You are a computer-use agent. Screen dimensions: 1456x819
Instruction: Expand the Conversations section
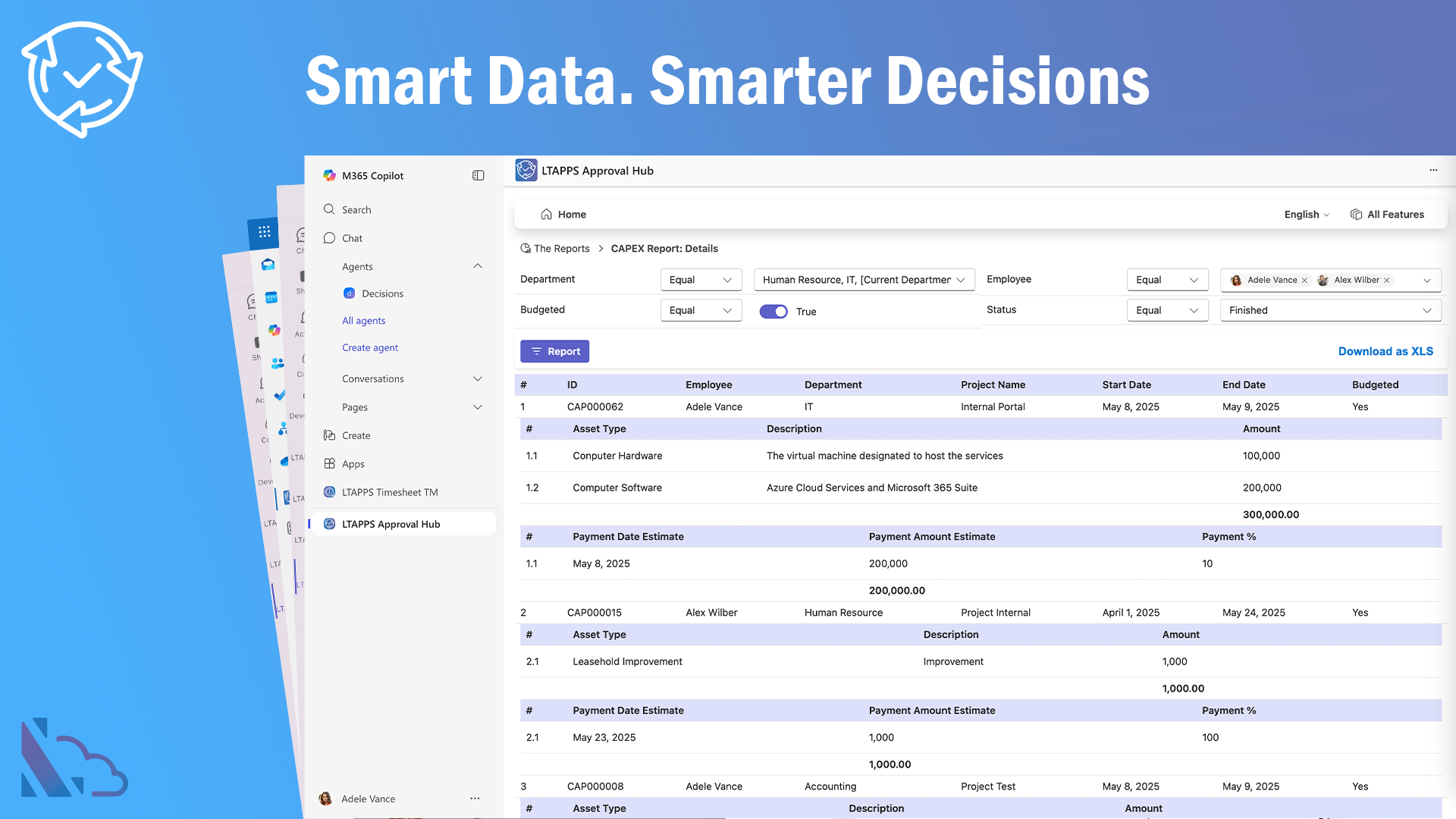478,378
